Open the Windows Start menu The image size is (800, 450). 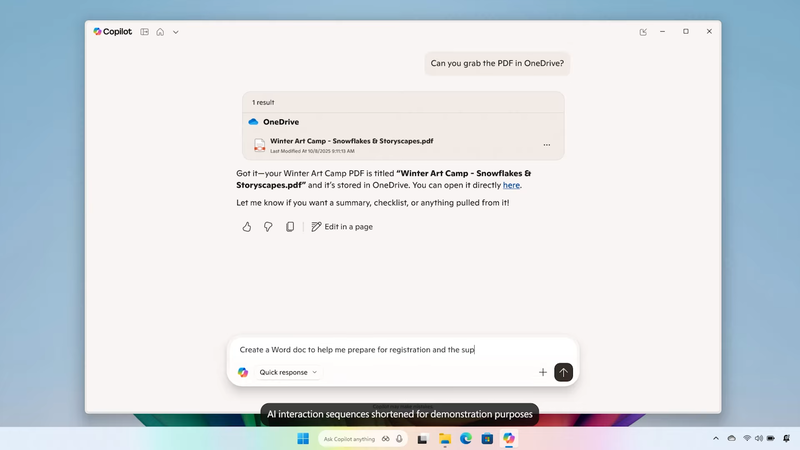tap(303, 439)
